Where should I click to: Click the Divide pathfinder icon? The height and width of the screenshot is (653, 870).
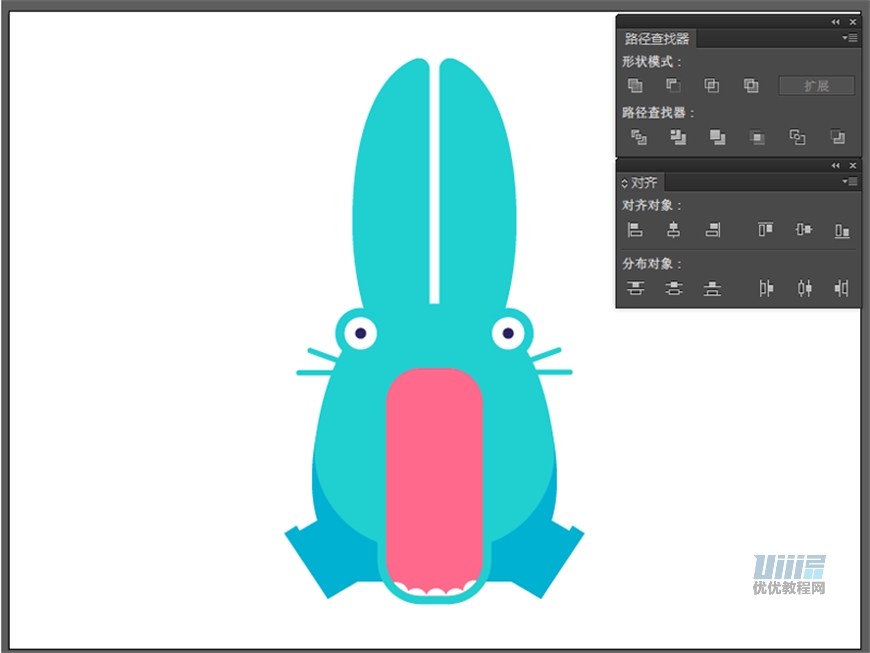(x=638, y=137)
